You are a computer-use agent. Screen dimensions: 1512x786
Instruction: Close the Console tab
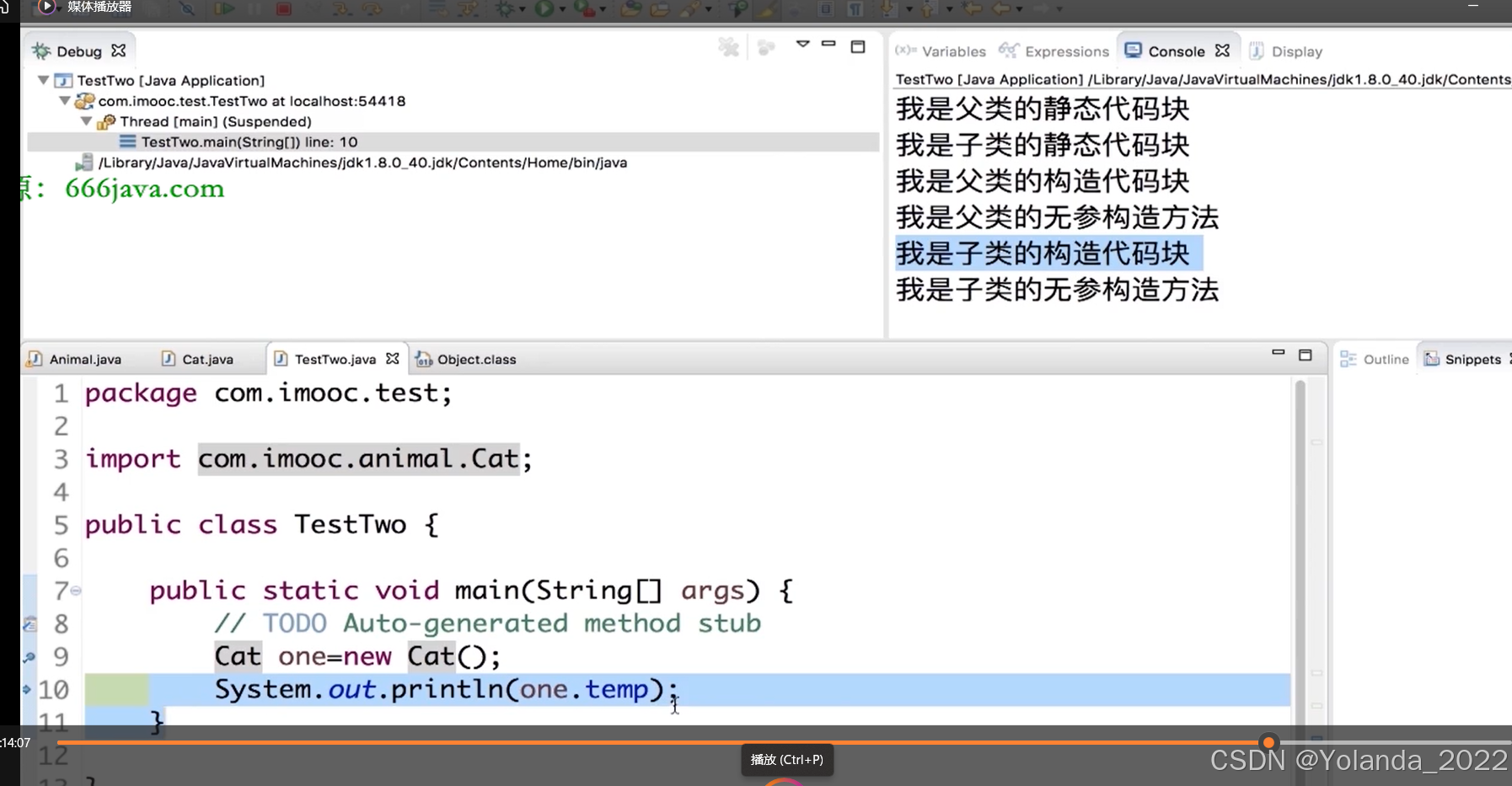(1222, 51)
